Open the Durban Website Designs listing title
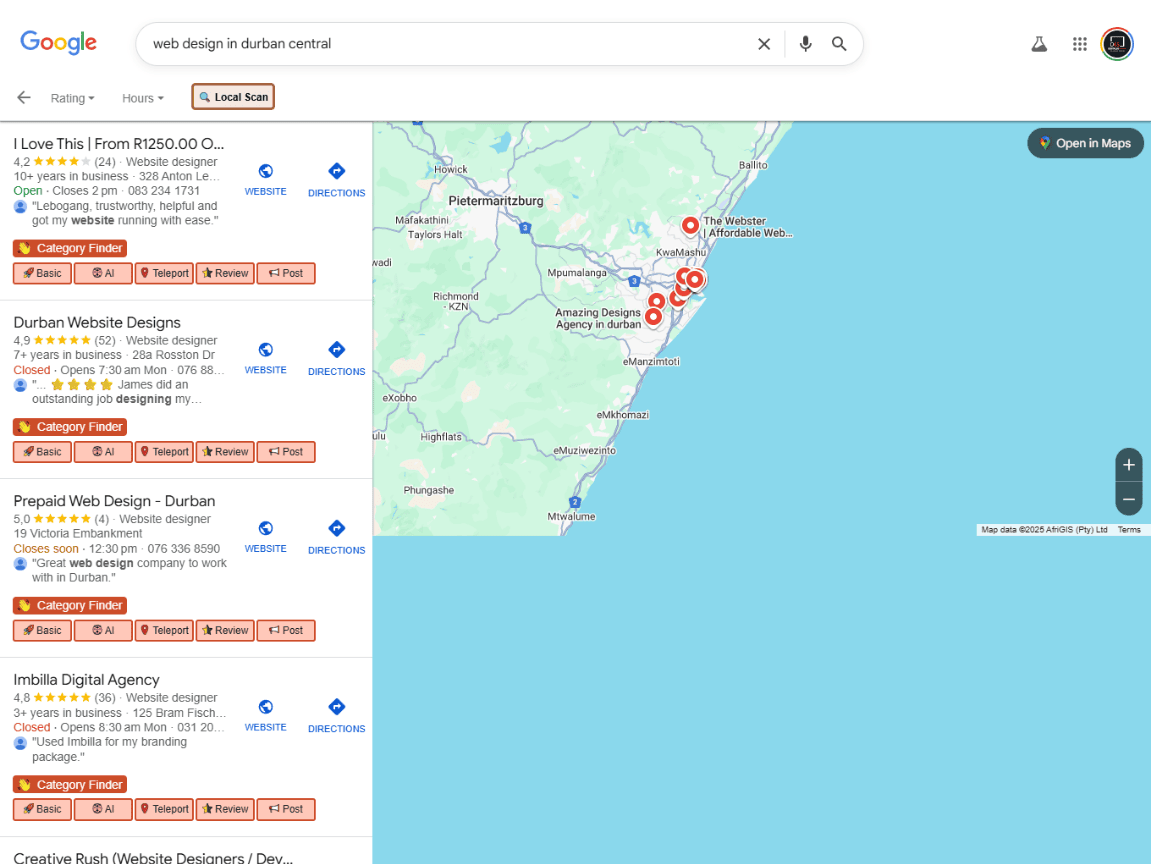 97,322
